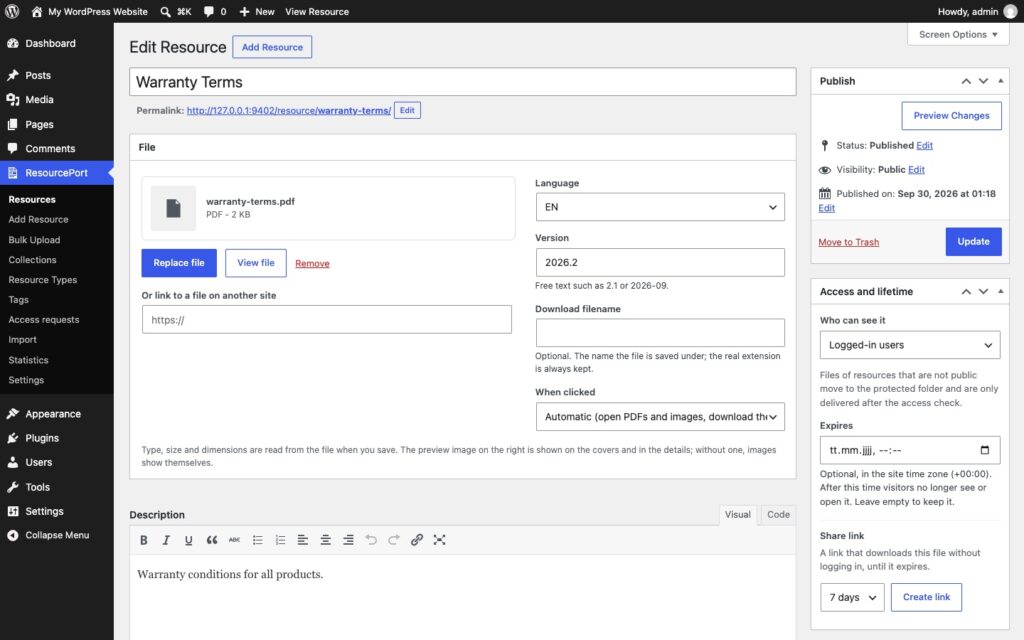Align description text left
Image resolution: width=1024 pixels, height=640 pixels.
coord(302,540)
